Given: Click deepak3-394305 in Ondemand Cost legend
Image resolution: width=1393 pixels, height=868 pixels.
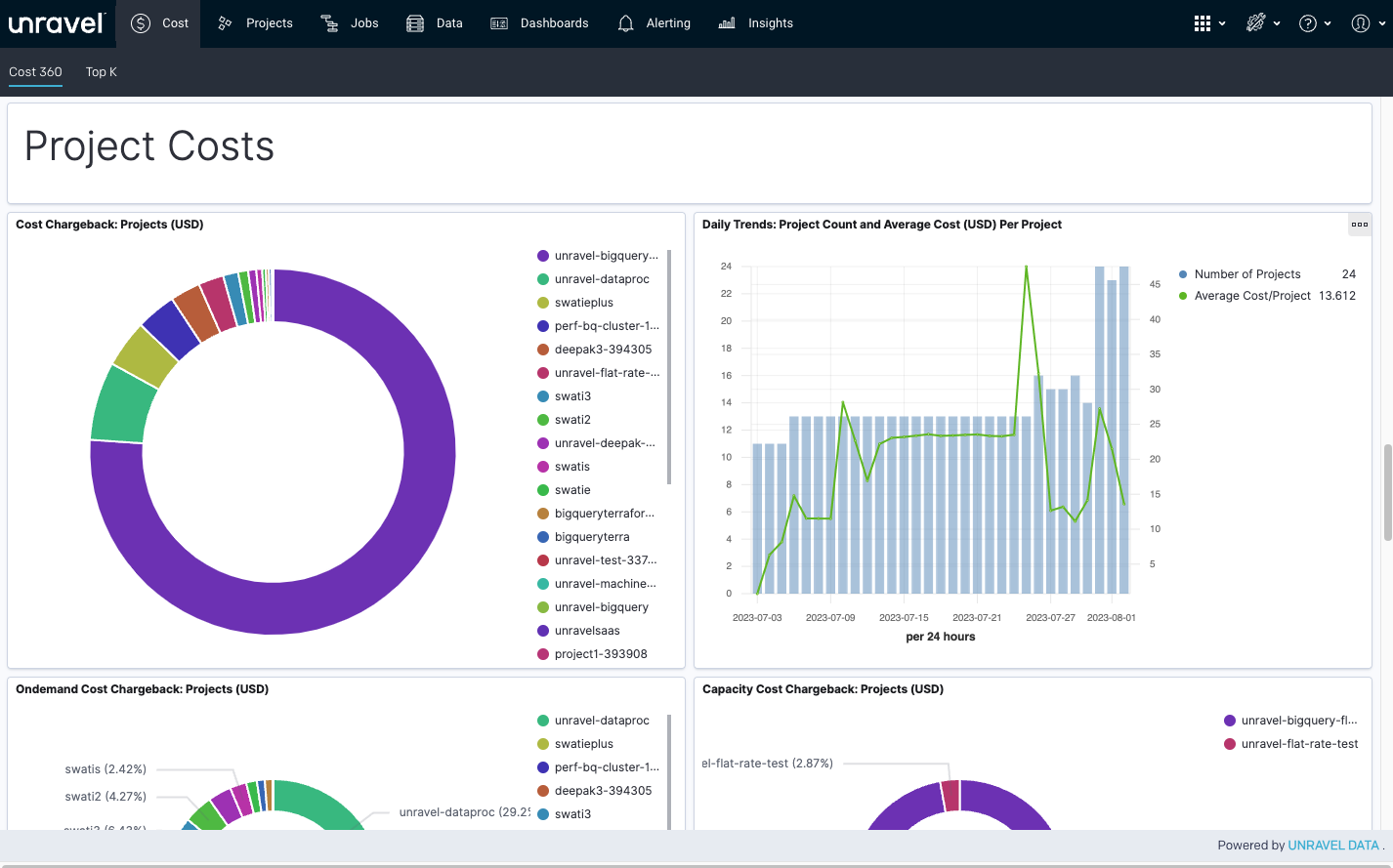Looking at the screenshot, I should click(594, 791).
